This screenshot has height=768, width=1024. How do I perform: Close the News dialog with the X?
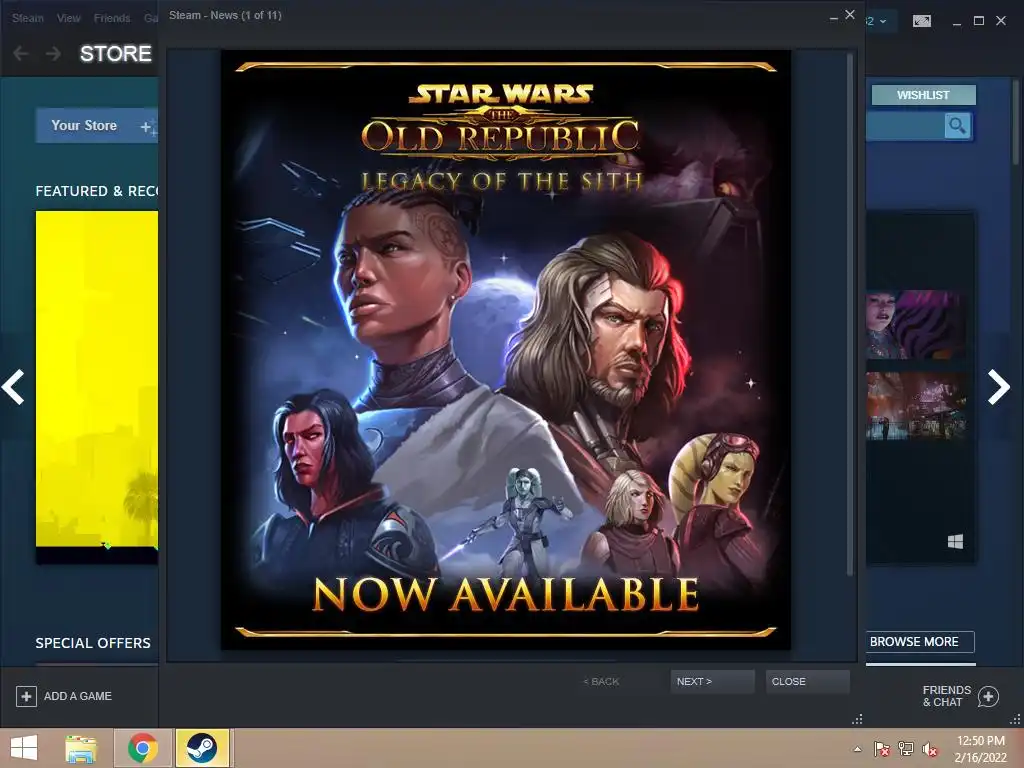pos(850,14)
